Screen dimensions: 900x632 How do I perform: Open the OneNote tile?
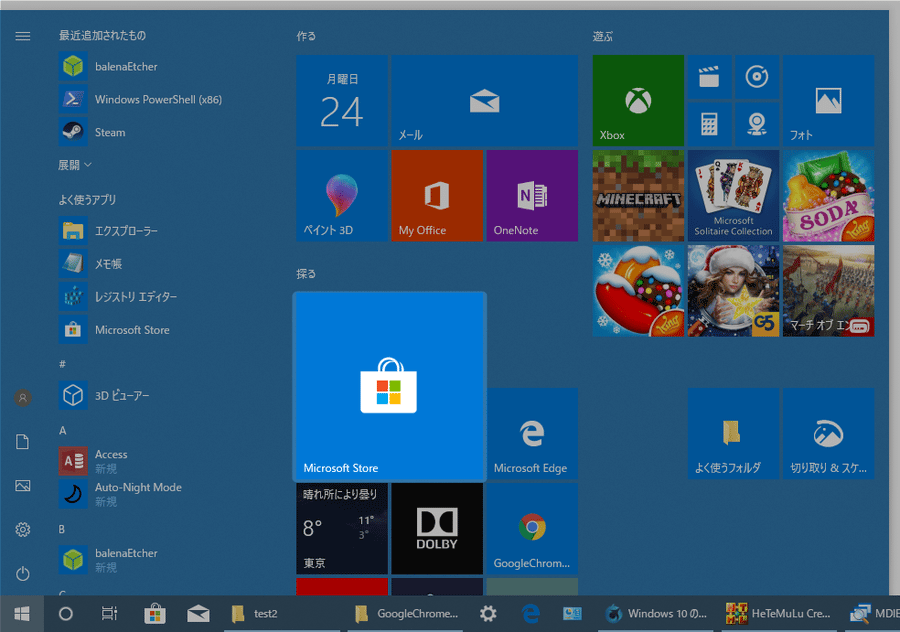[x=532, y=196]
